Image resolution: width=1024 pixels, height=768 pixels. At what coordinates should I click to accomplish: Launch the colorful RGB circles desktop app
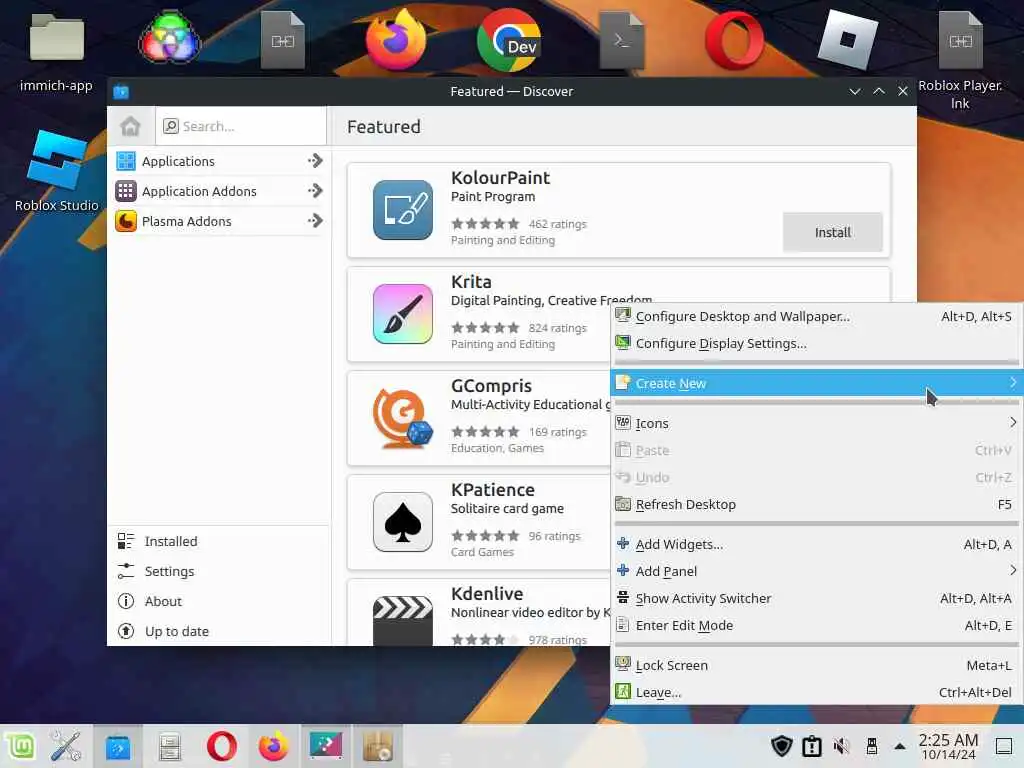[x=170, y=38]
